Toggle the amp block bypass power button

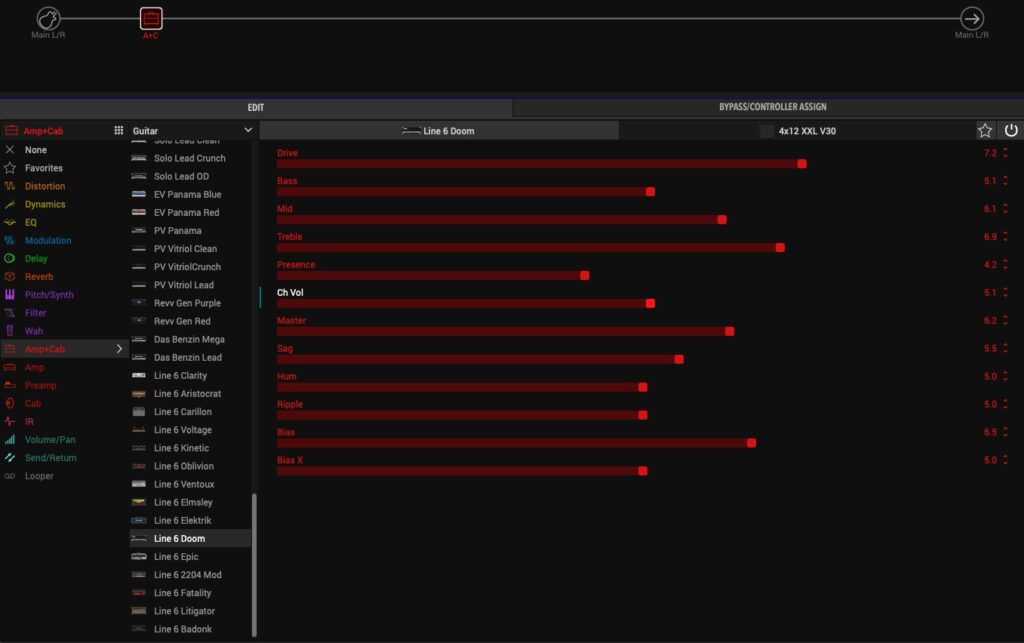1011,130
